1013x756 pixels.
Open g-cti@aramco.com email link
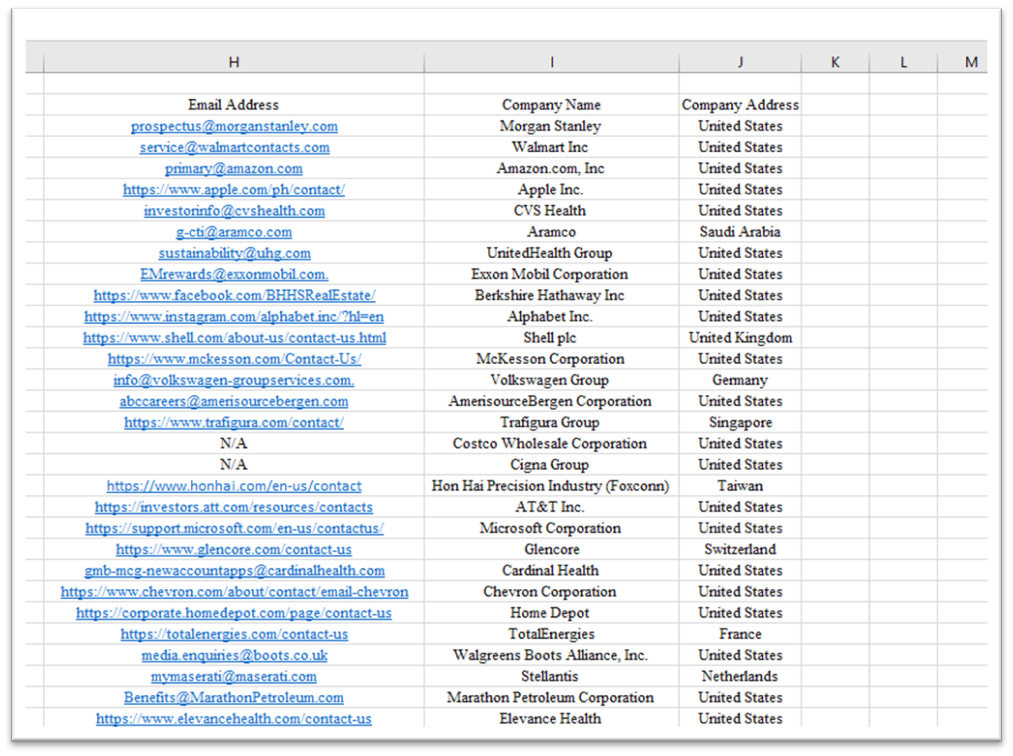[x=234, y=232]
